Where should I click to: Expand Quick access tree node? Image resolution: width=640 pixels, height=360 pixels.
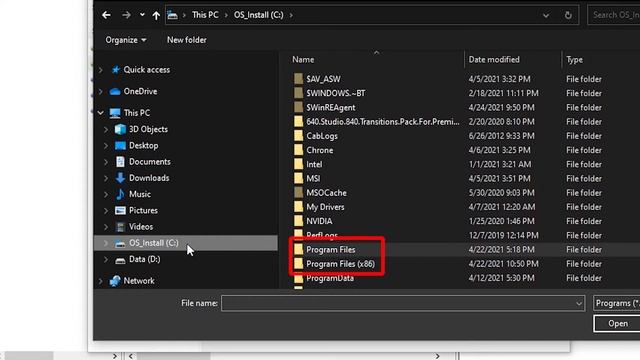[100, 70]
